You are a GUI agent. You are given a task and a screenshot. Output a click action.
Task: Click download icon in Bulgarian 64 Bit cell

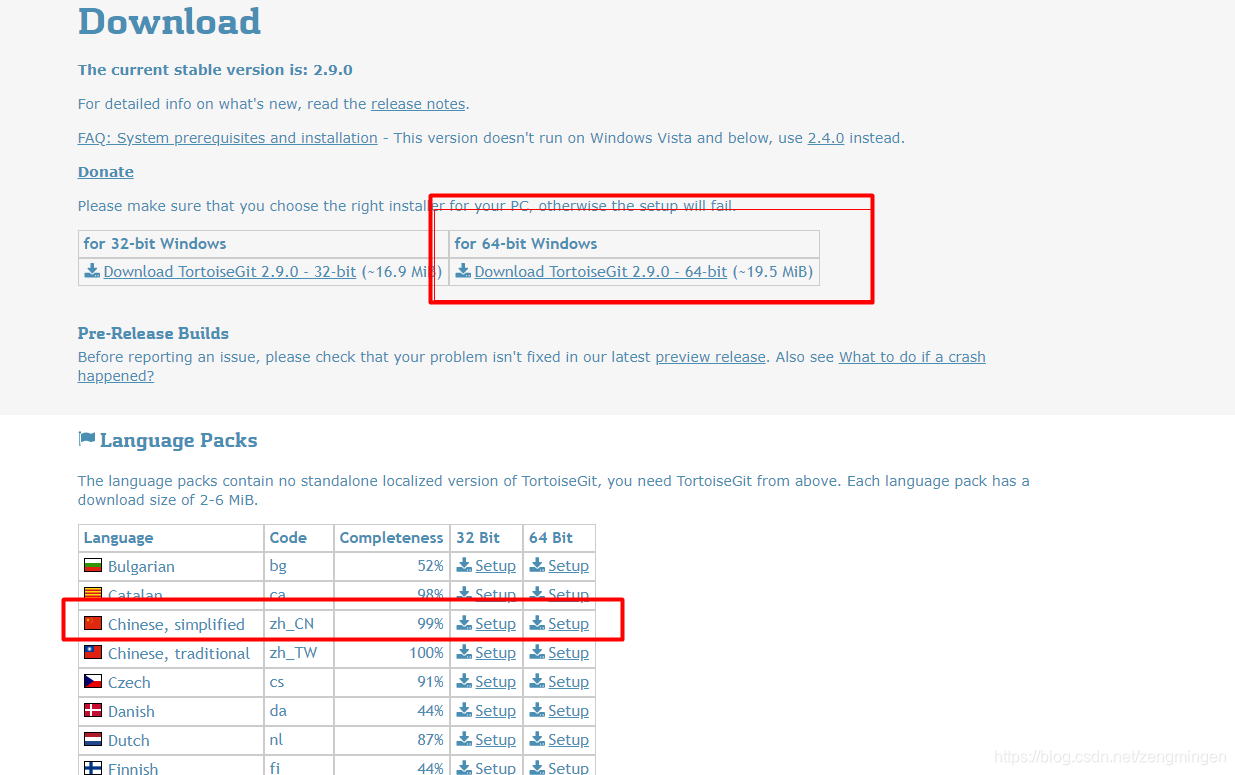point(537,565)
